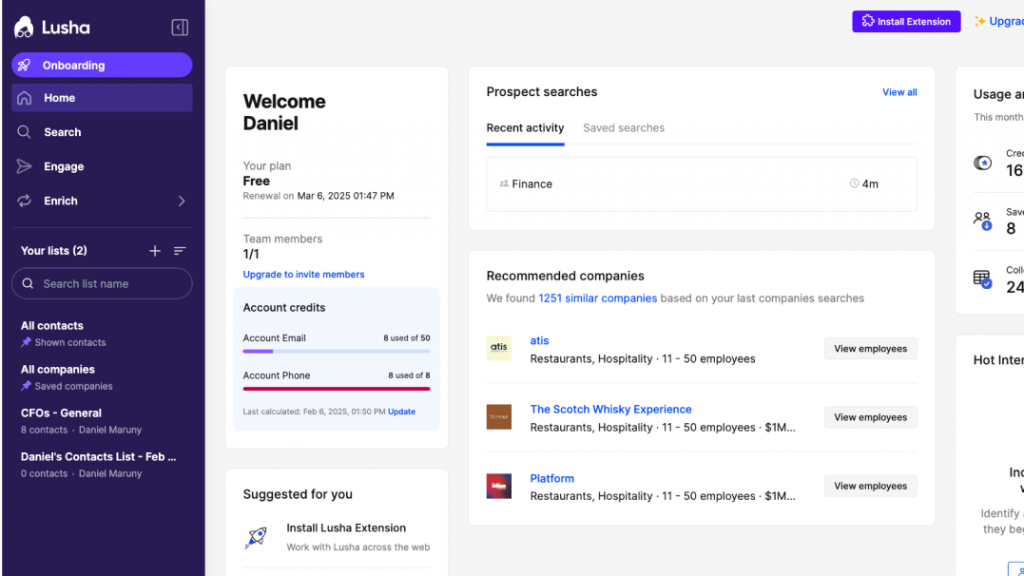Open The Scotch Whisky Experience link
Screen dimensions: 1024x576
tap(611, 409)
